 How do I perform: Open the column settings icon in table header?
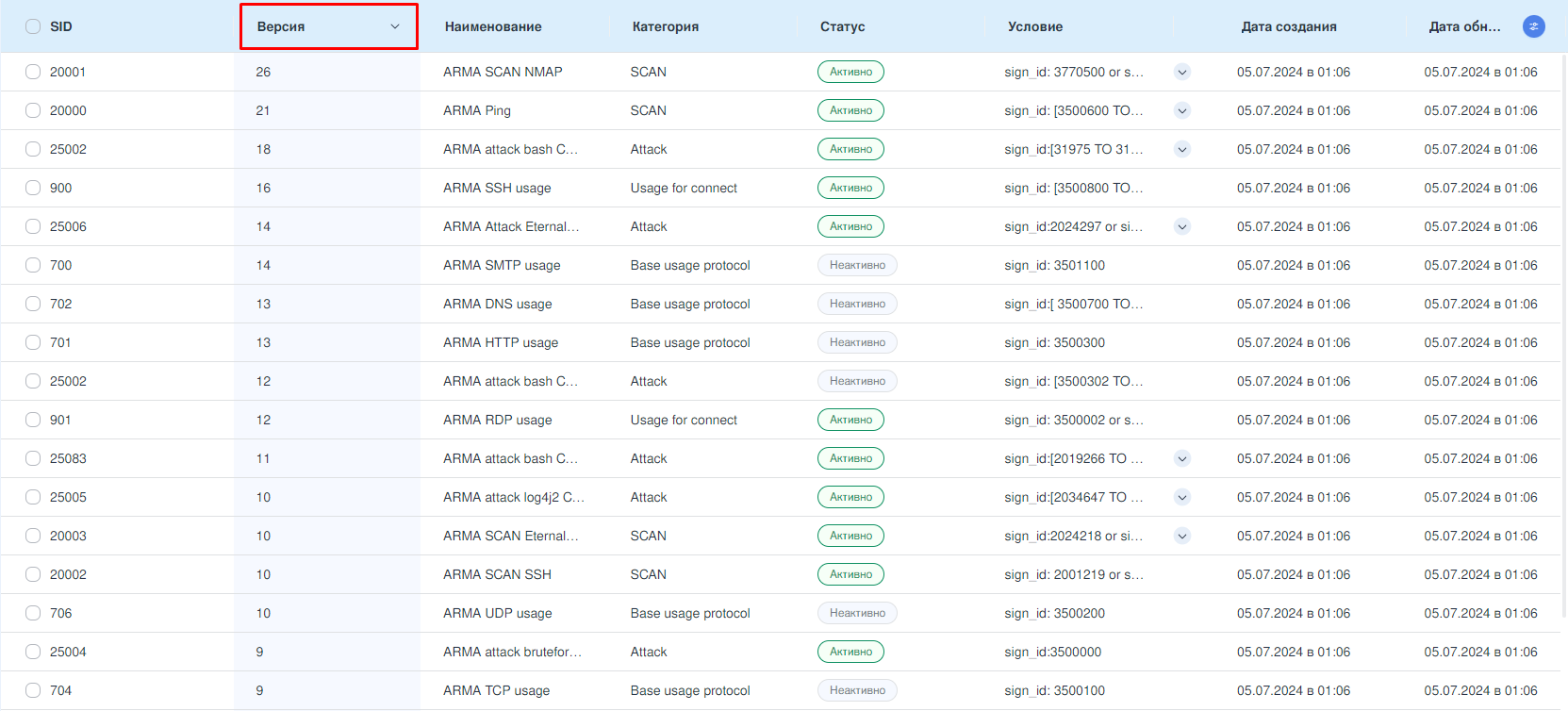(x=1534, y=26)
